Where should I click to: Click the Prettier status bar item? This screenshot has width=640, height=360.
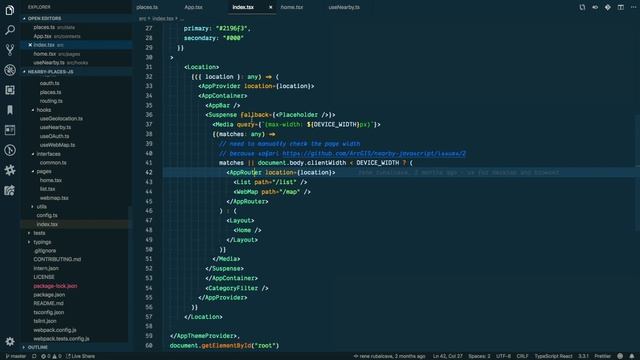[602, 356]
